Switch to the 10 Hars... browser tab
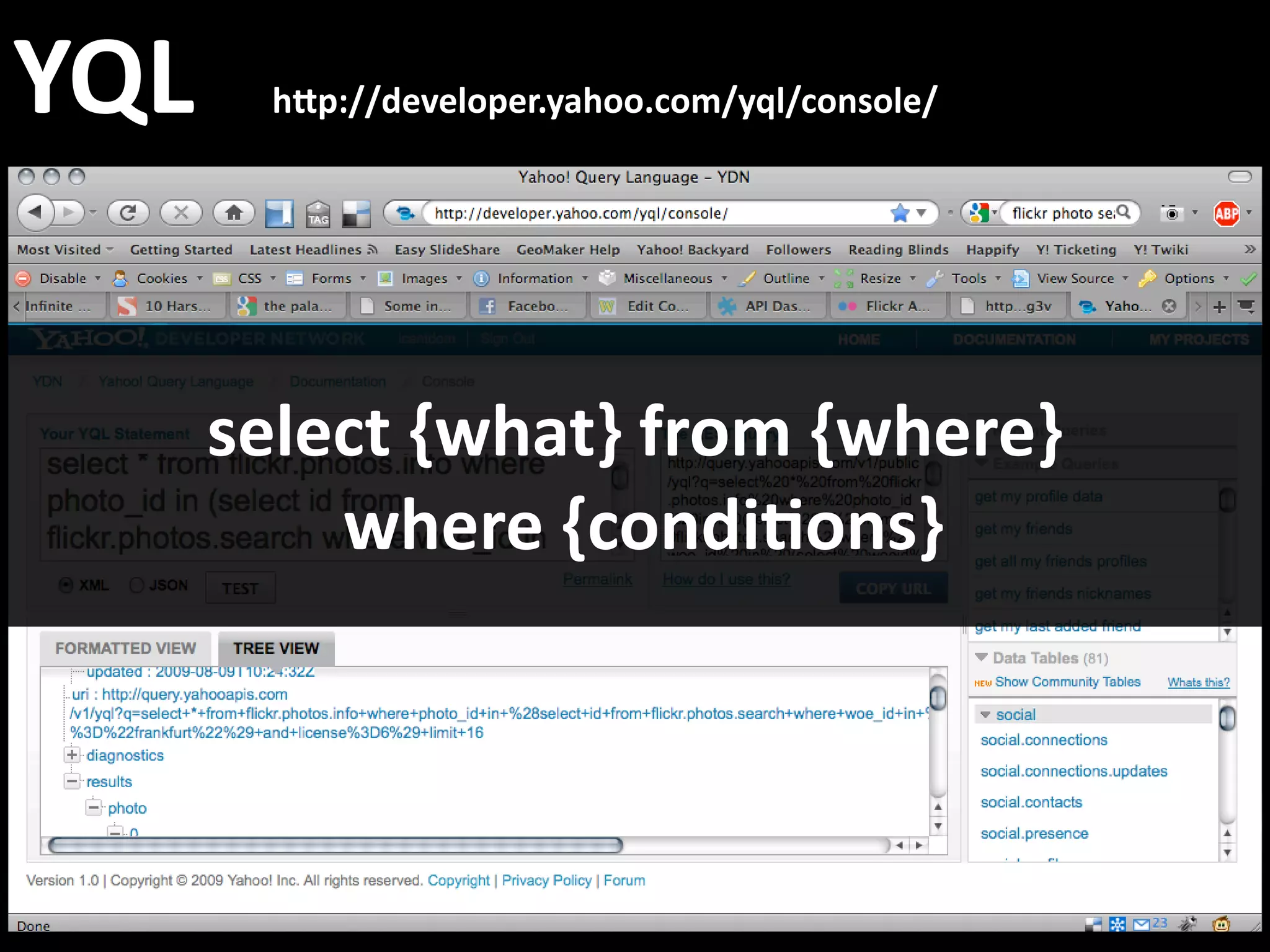The image size is (1270, 952). pyautogui.click(x=169, y=306)
